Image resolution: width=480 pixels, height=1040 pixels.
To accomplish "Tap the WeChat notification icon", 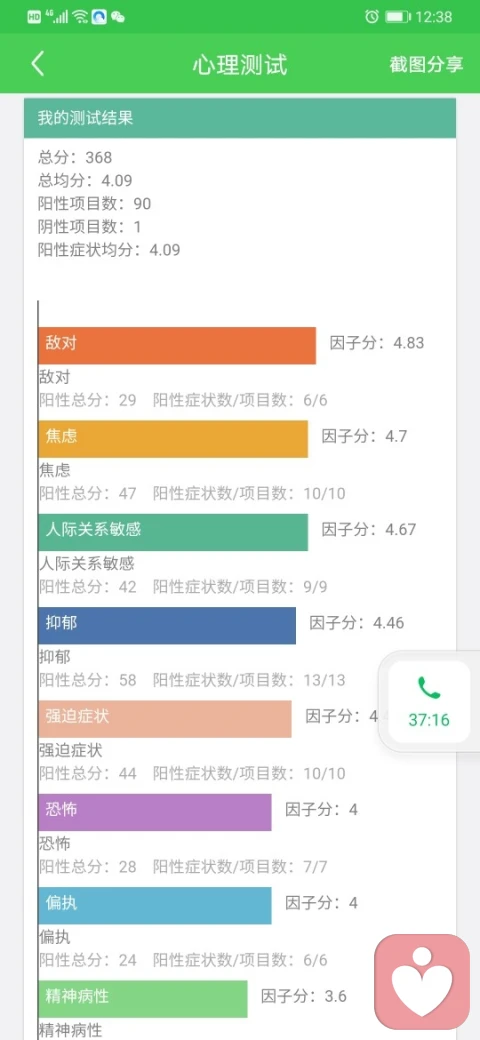I will pos(118,17).
